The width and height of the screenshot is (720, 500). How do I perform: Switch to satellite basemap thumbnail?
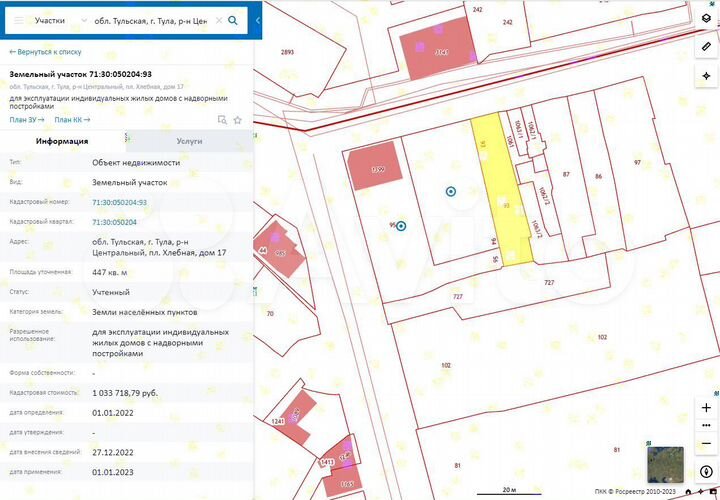[x=665, y=464]
